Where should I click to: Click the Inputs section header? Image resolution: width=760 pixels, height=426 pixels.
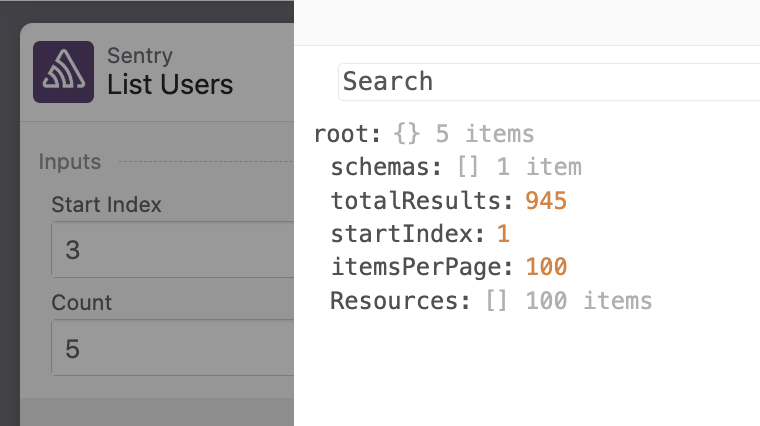tap(70, 161)
